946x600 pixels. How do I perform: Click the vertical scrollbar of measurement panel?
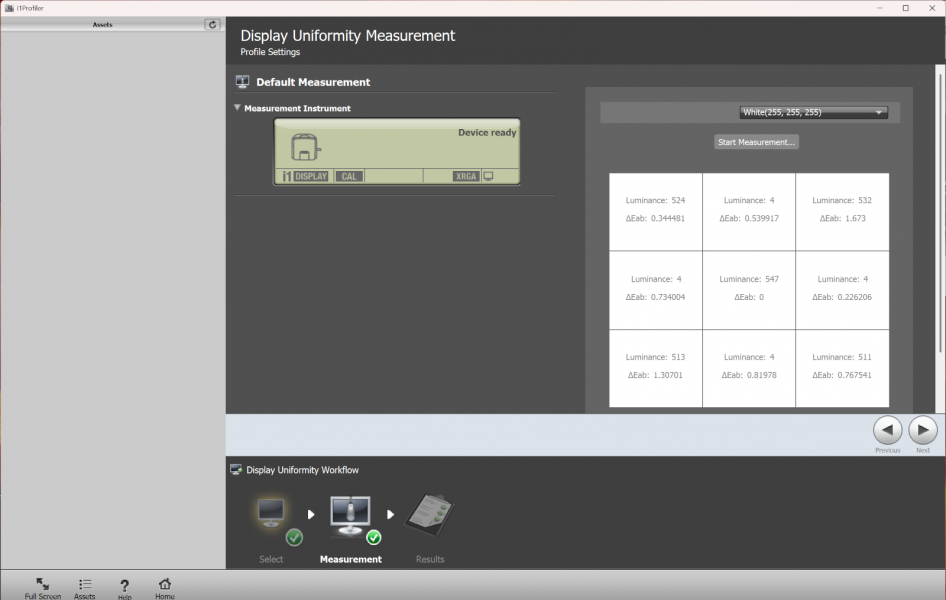pyautogui.click(x=939, y=210)
